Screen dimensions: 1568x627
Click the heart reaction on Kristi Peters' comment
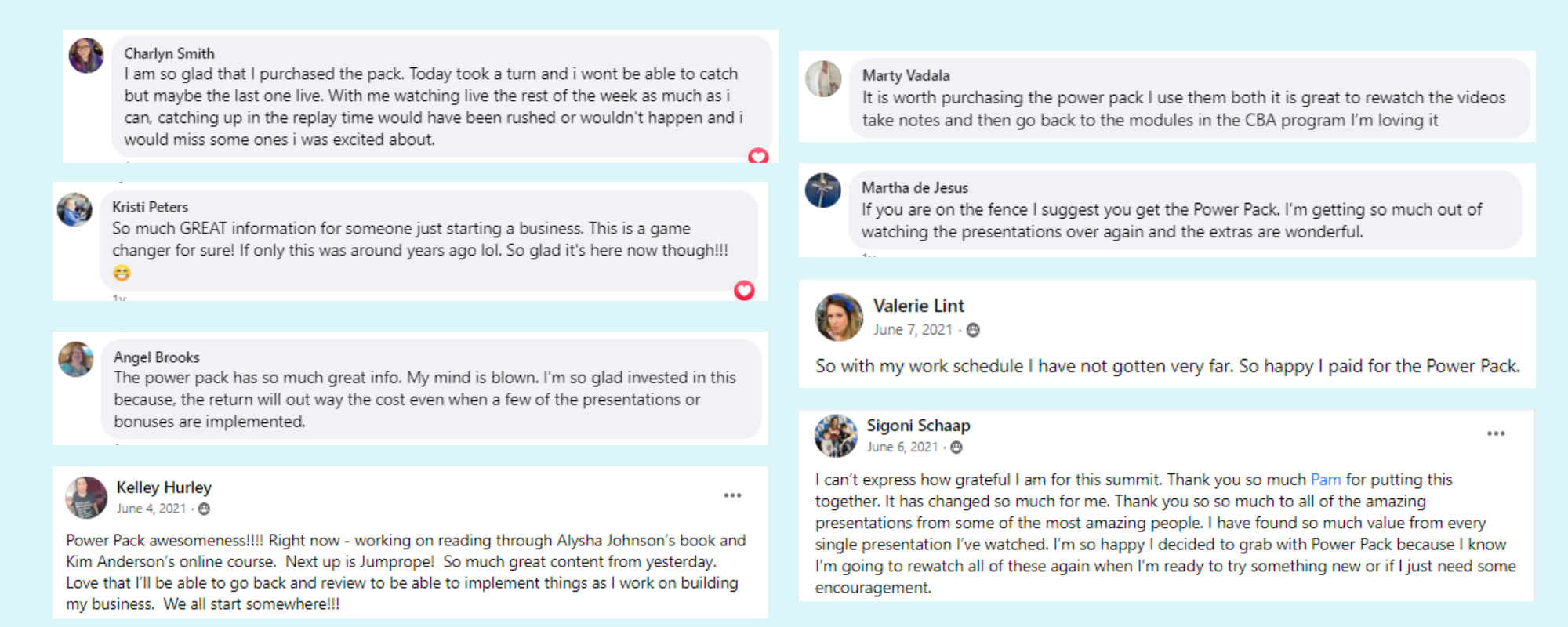click(744, 291)
